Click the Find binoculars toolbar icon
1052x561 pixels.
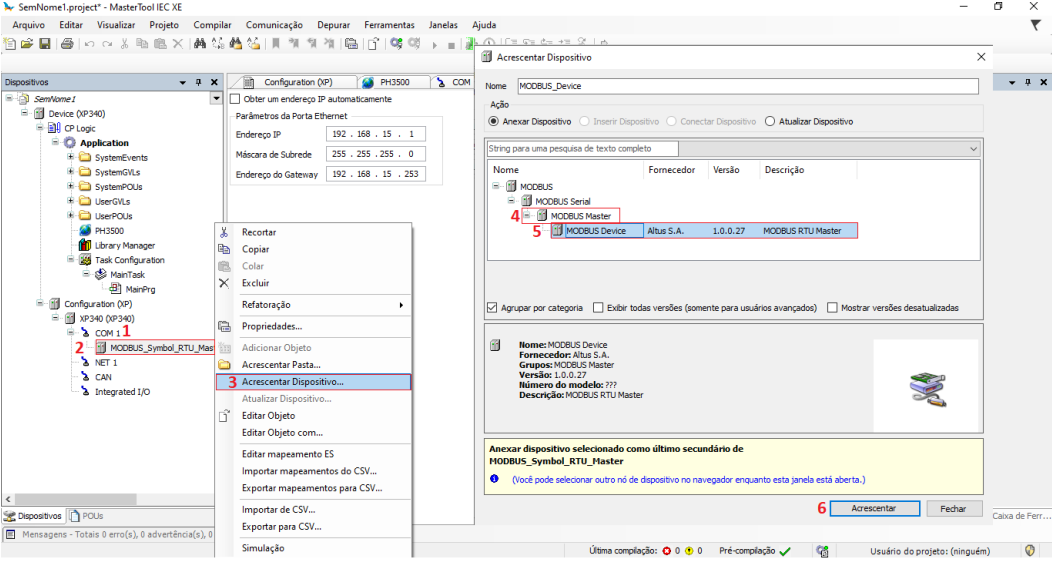[x=200, y=44]
